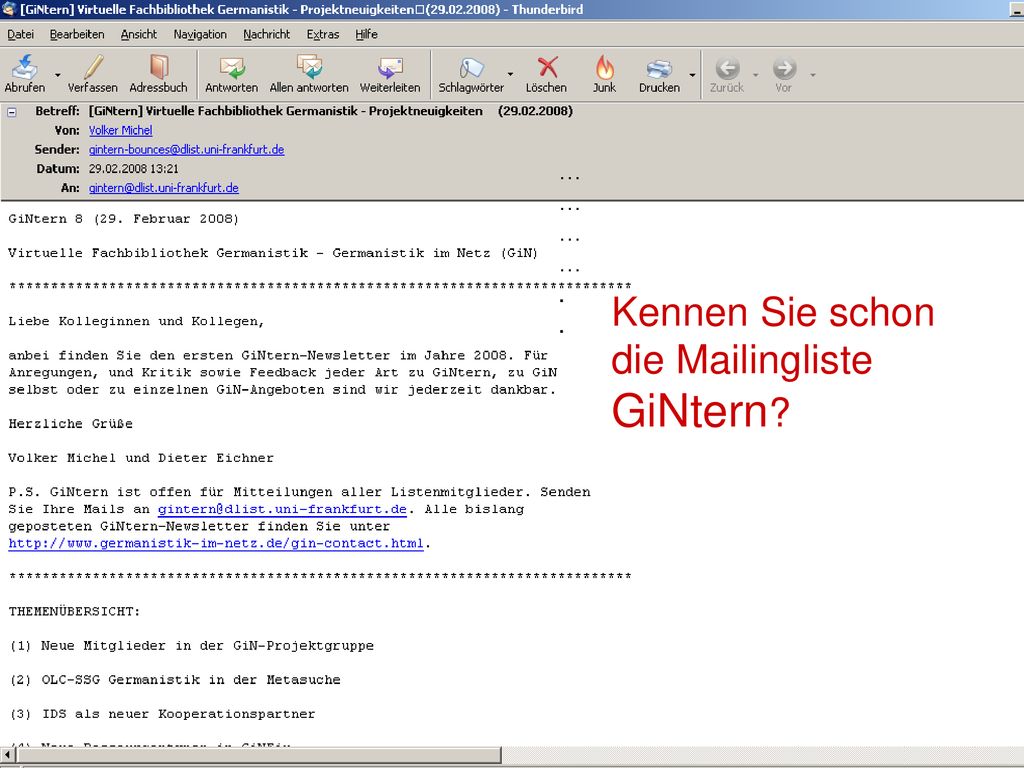Click gintern-bounces@dlist.uni-frankfurt.de sender address
This screenshot has width=1024, height=768.
click(x=186, y=150)
